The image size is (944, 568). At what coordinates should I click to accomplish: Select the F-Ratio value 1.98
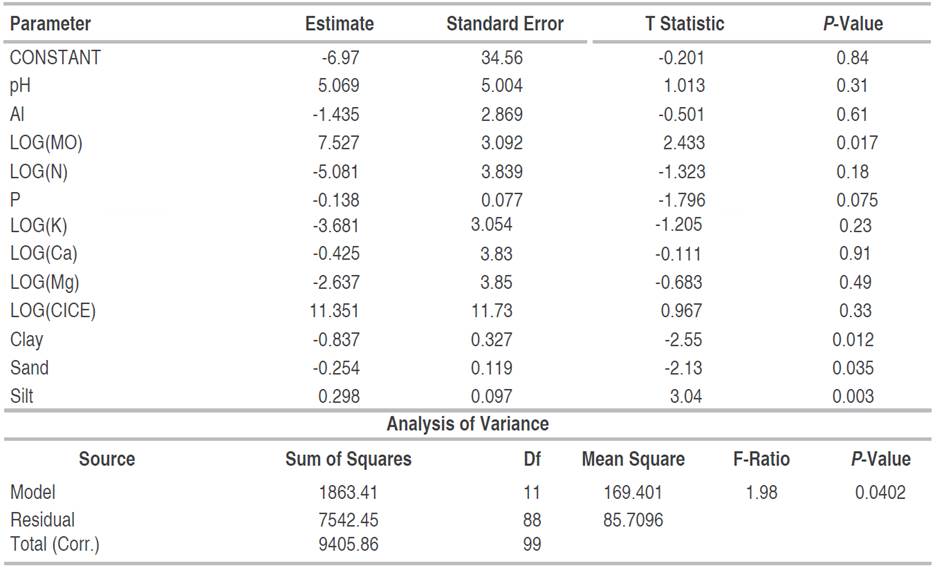click(761, 492)
